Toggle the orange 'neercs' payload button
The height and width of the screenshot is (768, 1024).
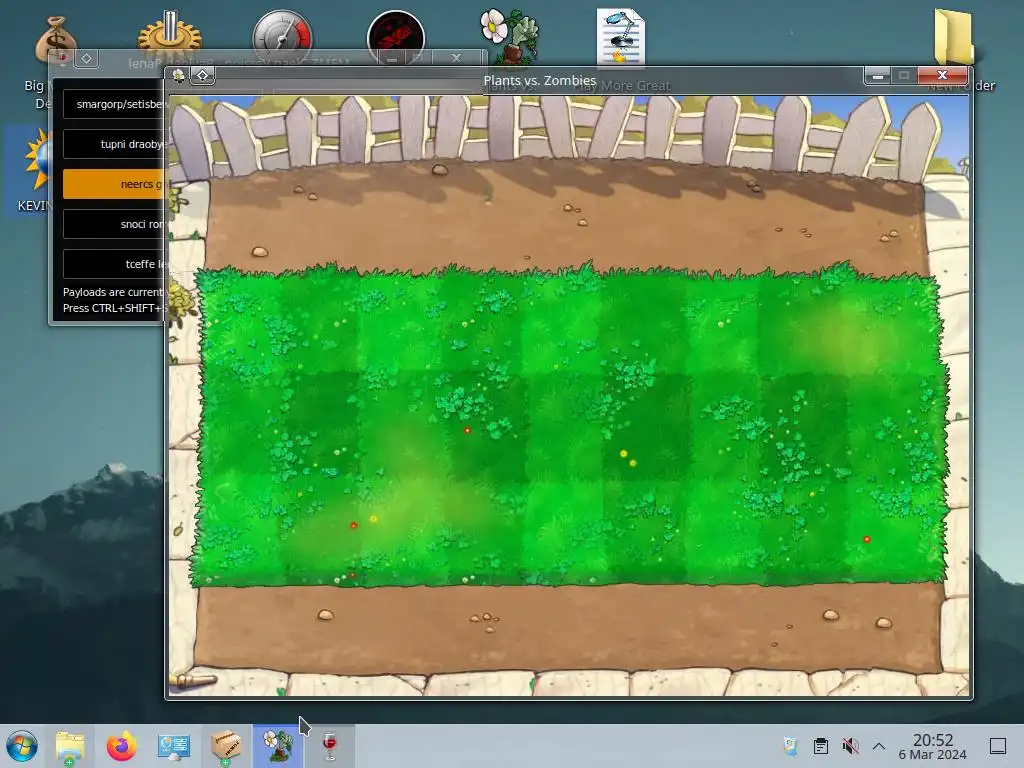tap(115, 184)
